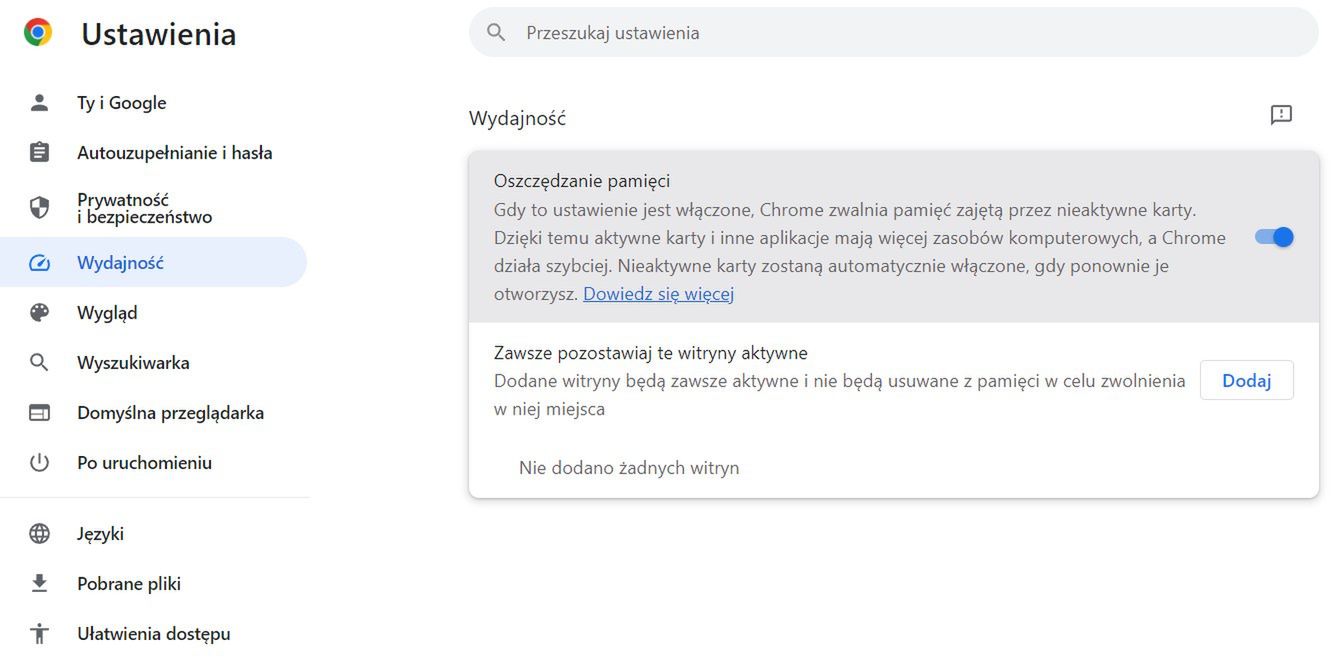Click the magnifier icon next to Wyszukiwarka

click(39, 362)
